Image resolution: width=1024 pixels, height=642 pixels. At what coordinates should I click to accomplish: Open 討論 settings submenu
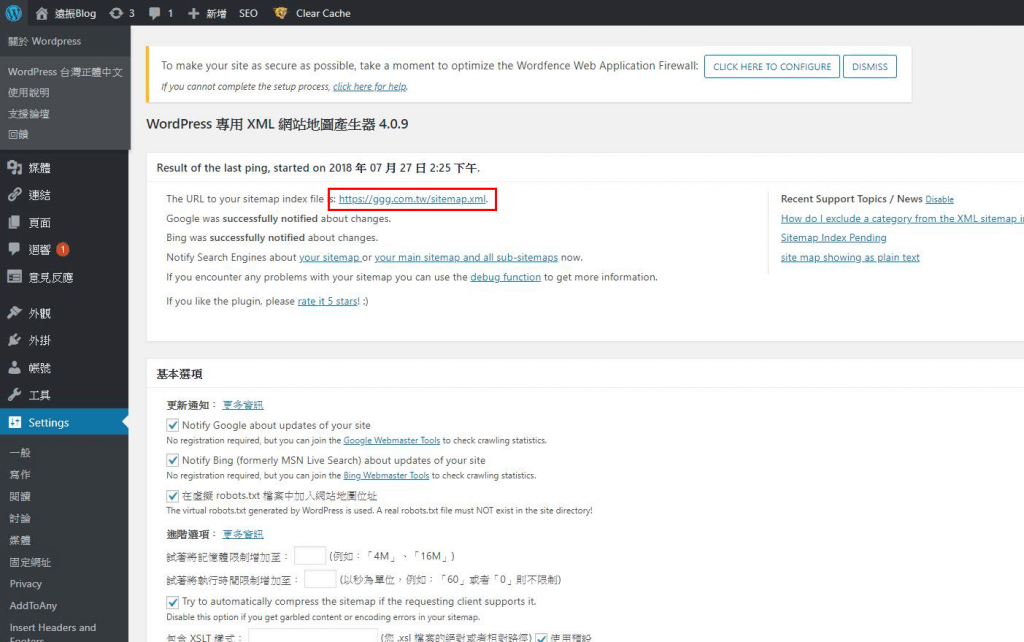pyautogui.click(x=20, y=519)
